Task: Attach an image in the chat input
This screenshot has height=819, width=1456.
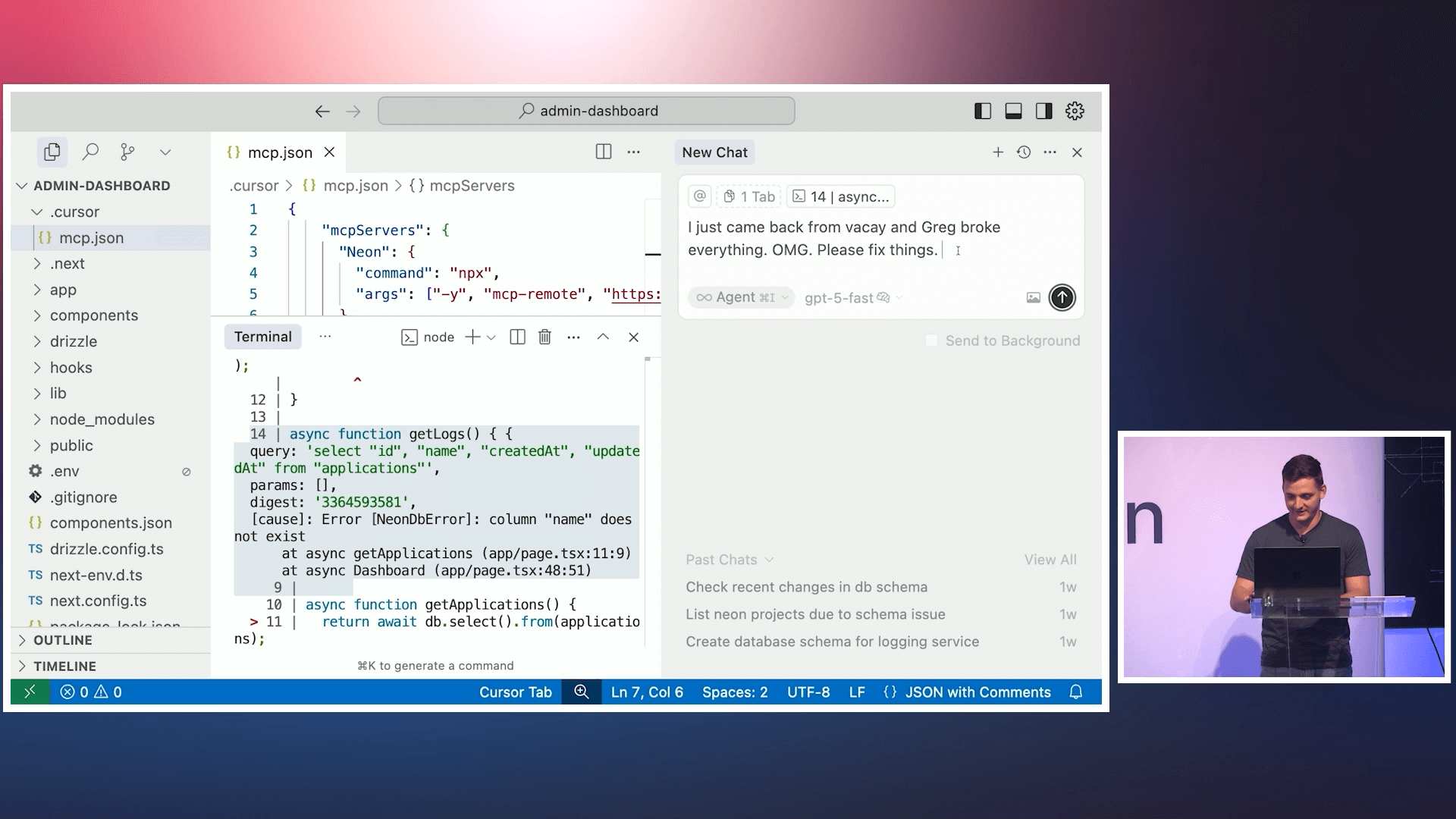Action: coord(1033,297)
